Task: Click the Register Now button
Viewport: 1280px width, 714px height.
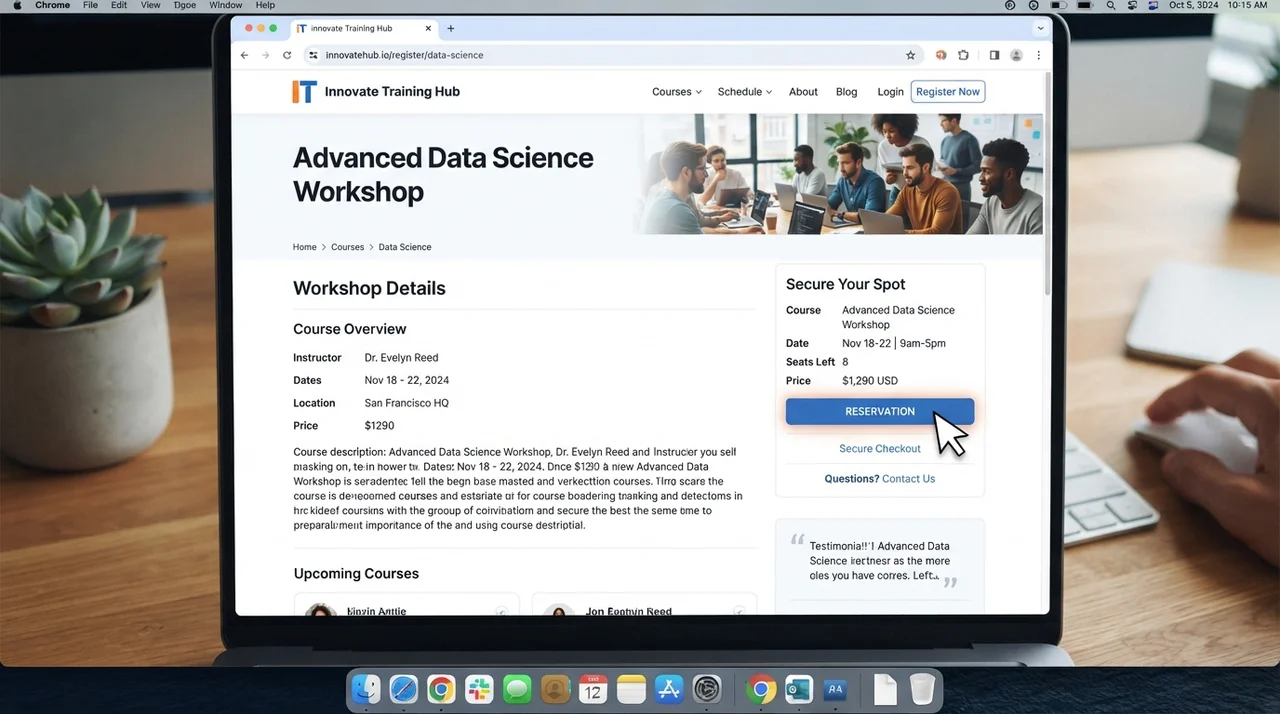Action: (948, 92)
